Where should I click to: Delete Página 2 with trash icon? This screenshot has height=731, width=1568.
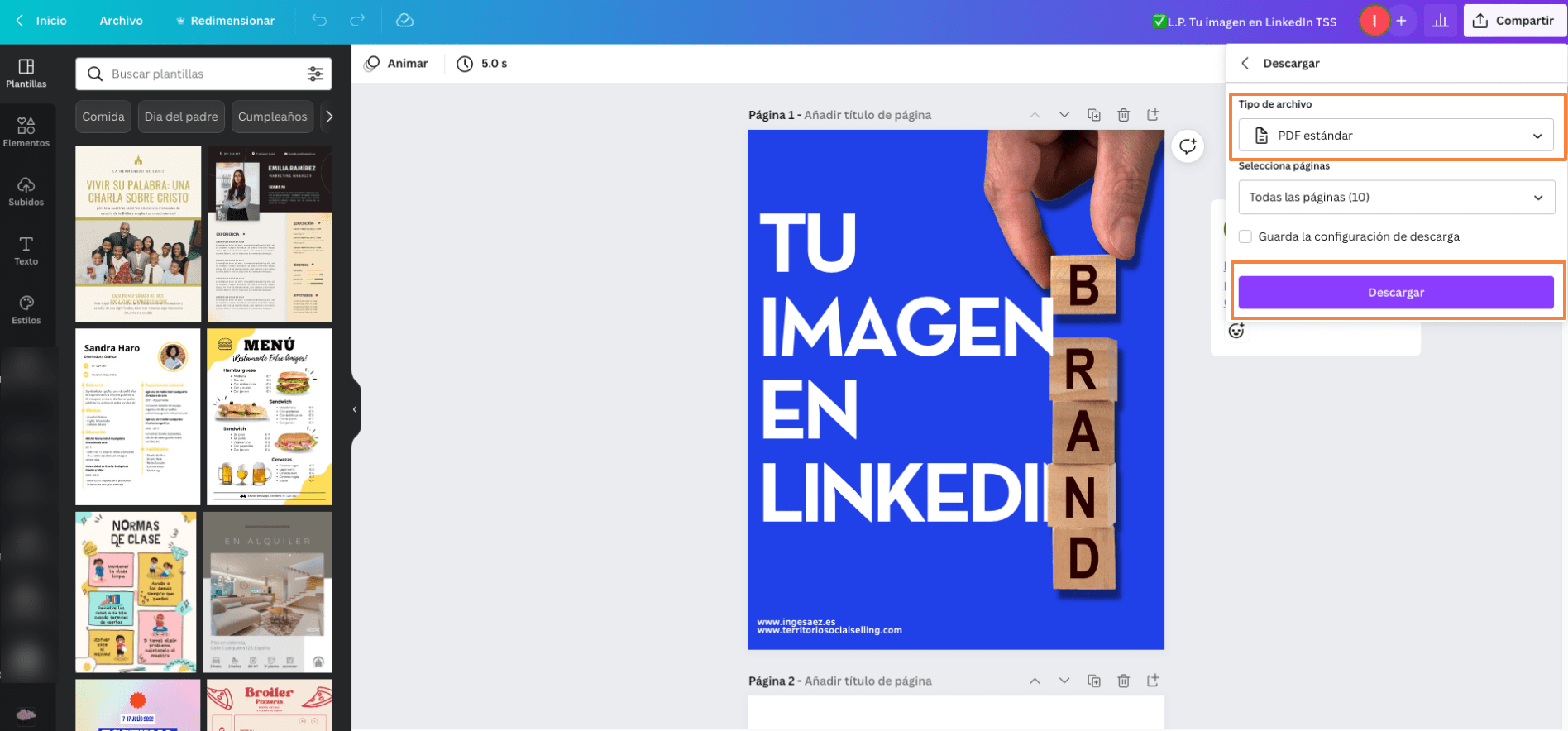[x=1123, y=681]
